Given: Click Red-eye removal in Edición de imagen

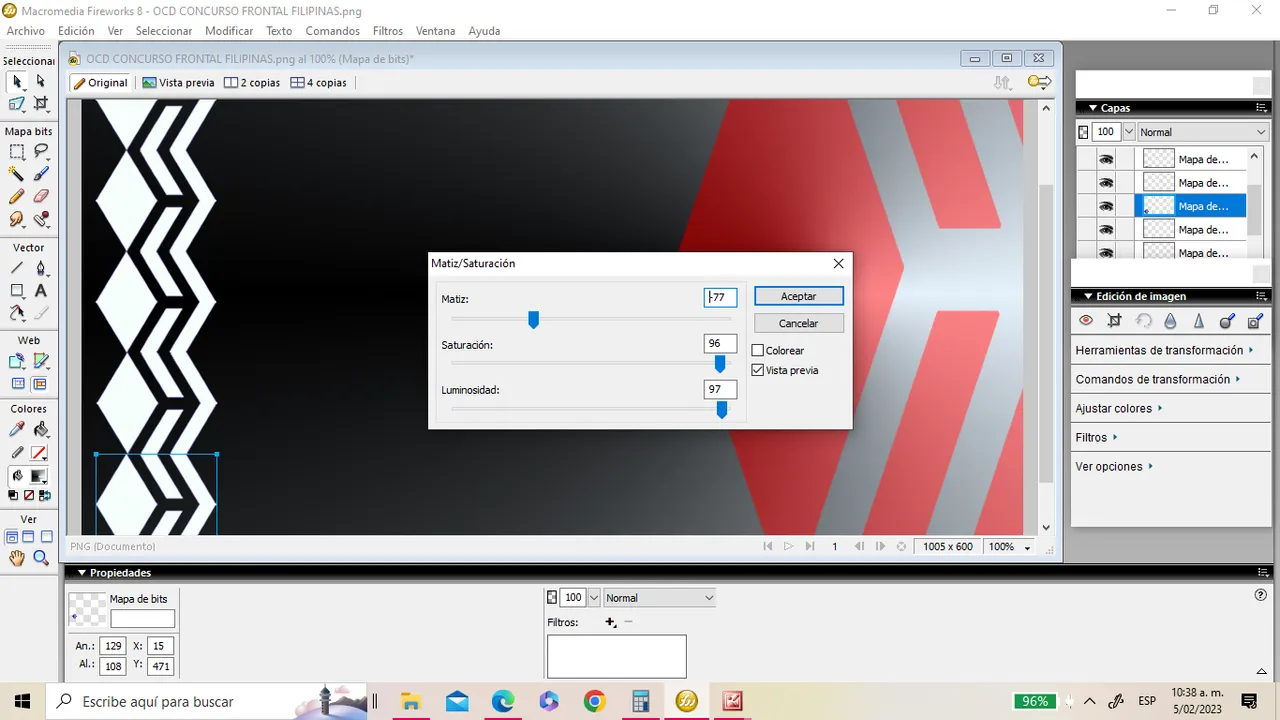Looking at the screenshot, I should pyautogui.click(x=1086, y=321).
